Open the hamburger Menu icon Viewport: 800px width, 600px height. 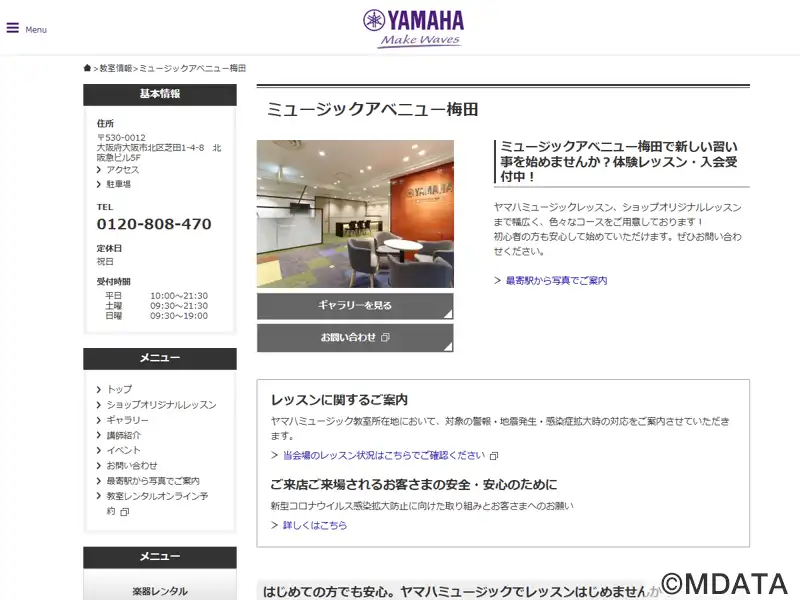pyautogui.click(x=13, y=28)
